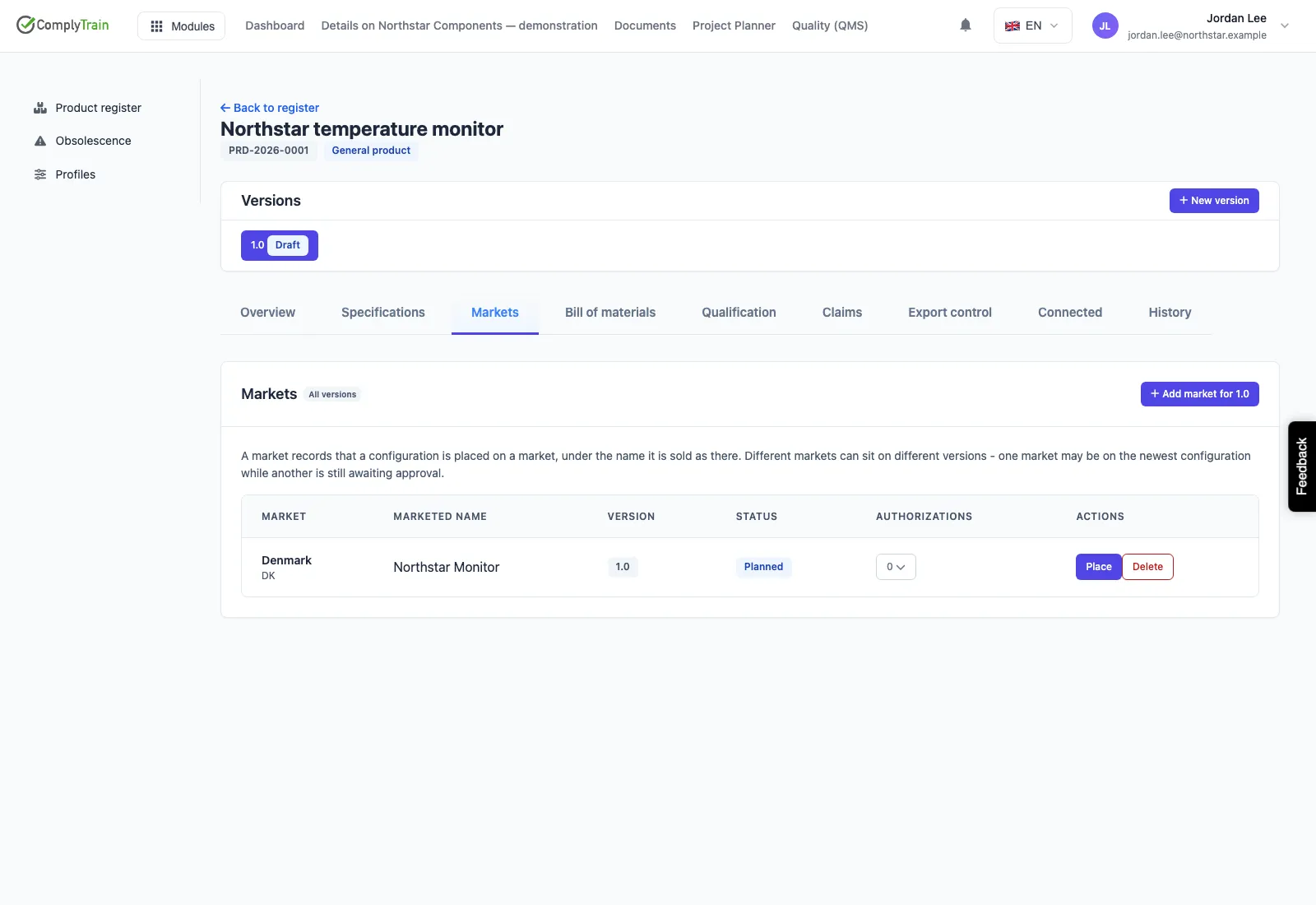1316x905 pixels.
Task: Click the Planned status badge
Action: coord(763,567)
